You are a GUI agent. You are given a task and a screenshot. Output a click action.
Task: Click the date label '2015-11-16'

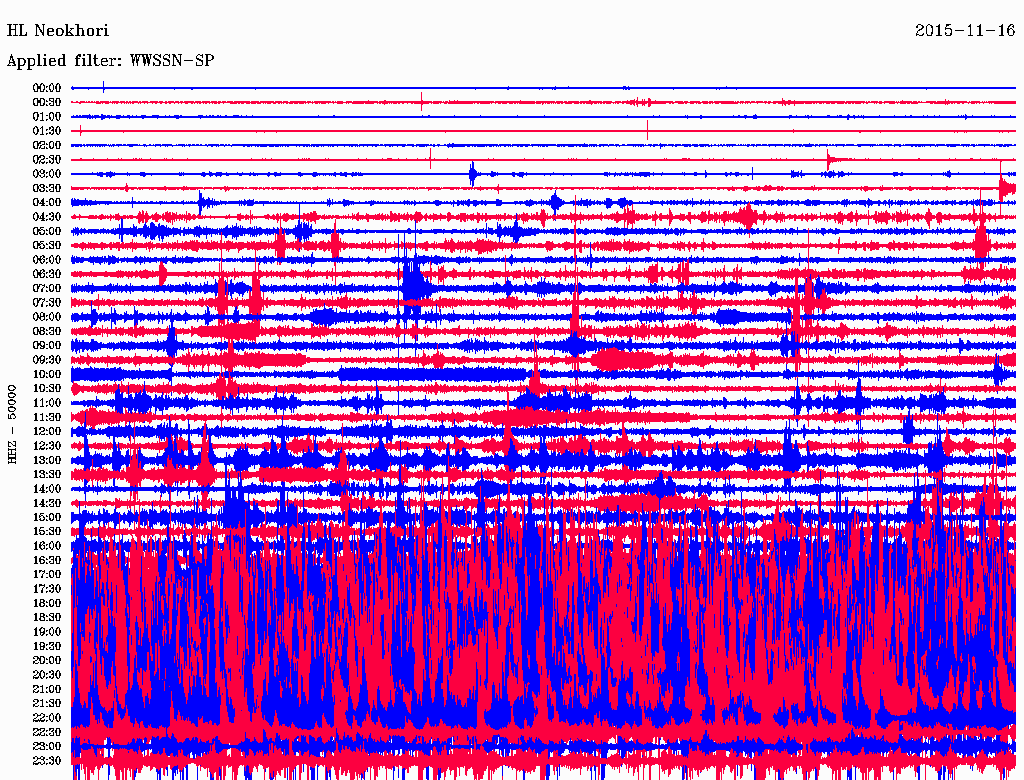click(x=965, y=31)
